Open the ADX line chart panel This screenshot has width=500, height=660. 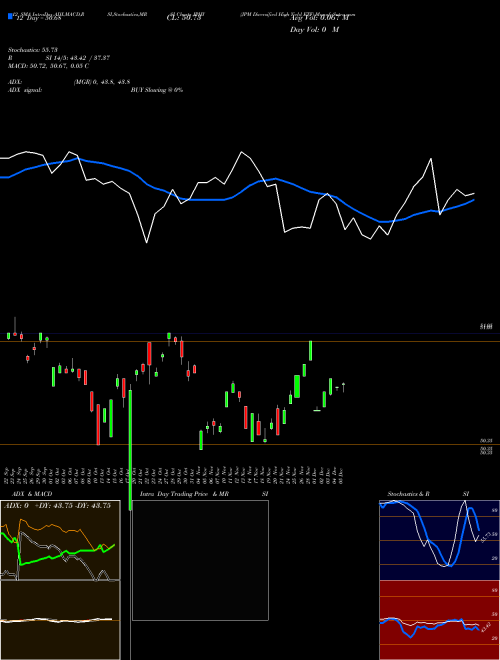click(60, 540)
